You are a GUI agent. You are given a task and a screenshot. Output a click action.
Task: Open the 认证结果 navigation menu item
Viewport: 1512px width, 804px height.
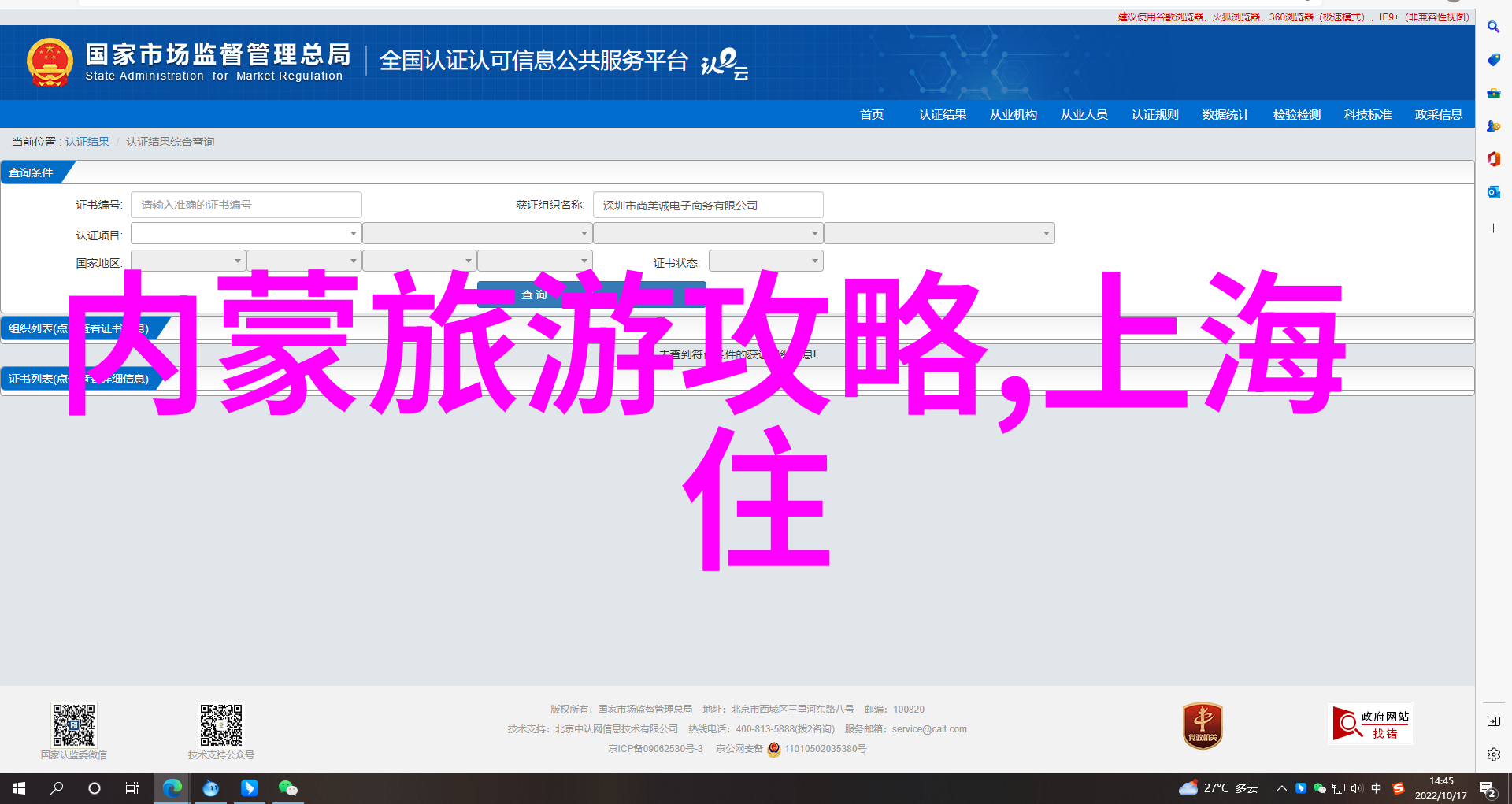[942, 115]
